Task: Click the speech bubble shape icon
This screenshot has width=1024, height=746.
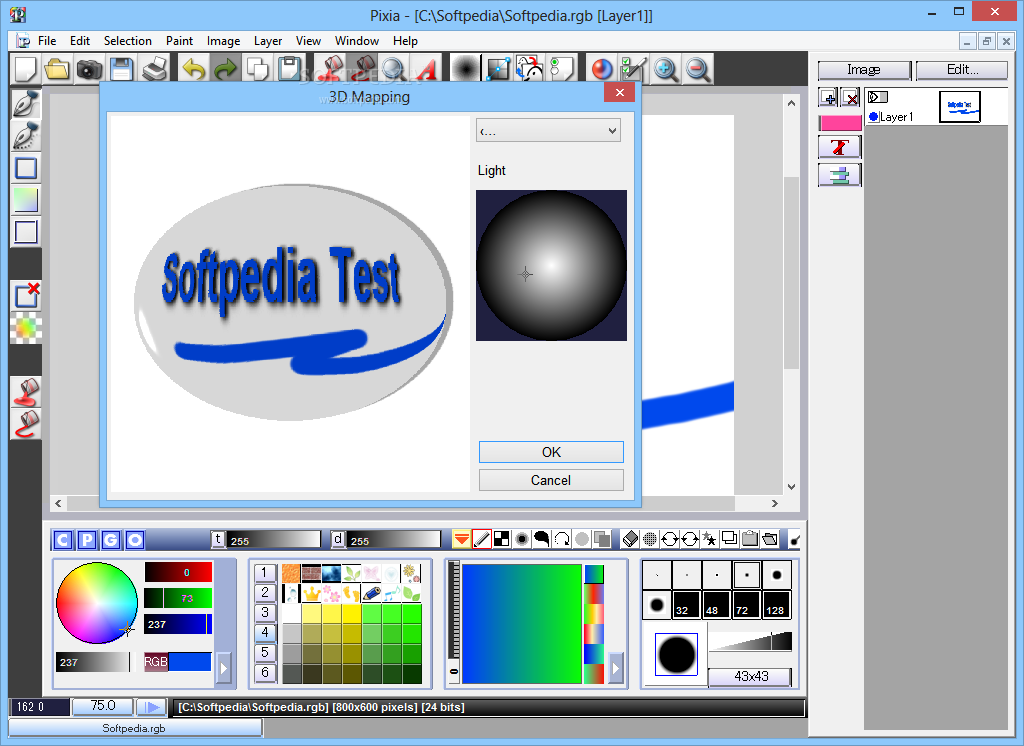Action: [541, 539]
